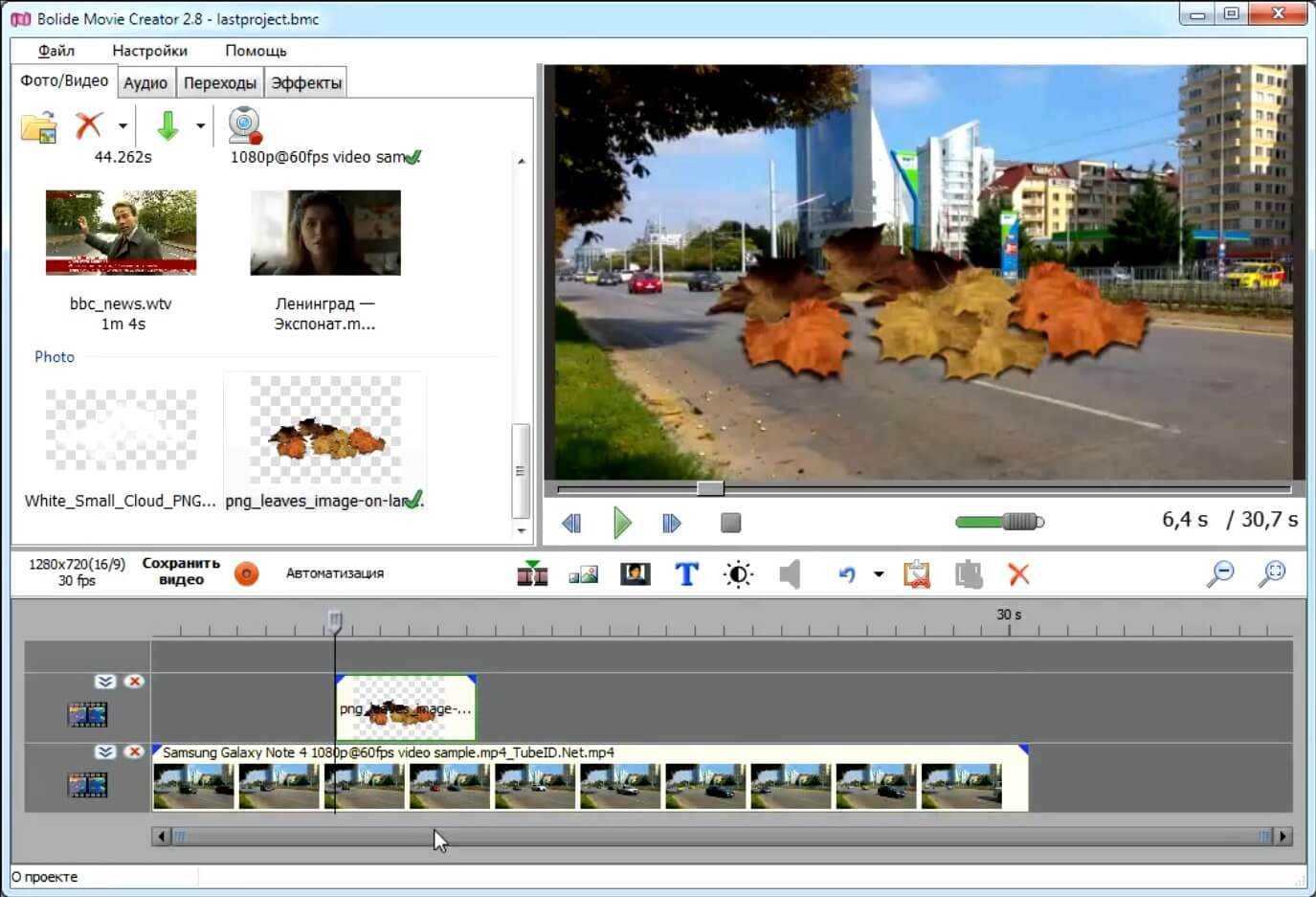Select the leaves image clip on the timeline
This screenshot has height=897, width=1316.
pos(406,707)
